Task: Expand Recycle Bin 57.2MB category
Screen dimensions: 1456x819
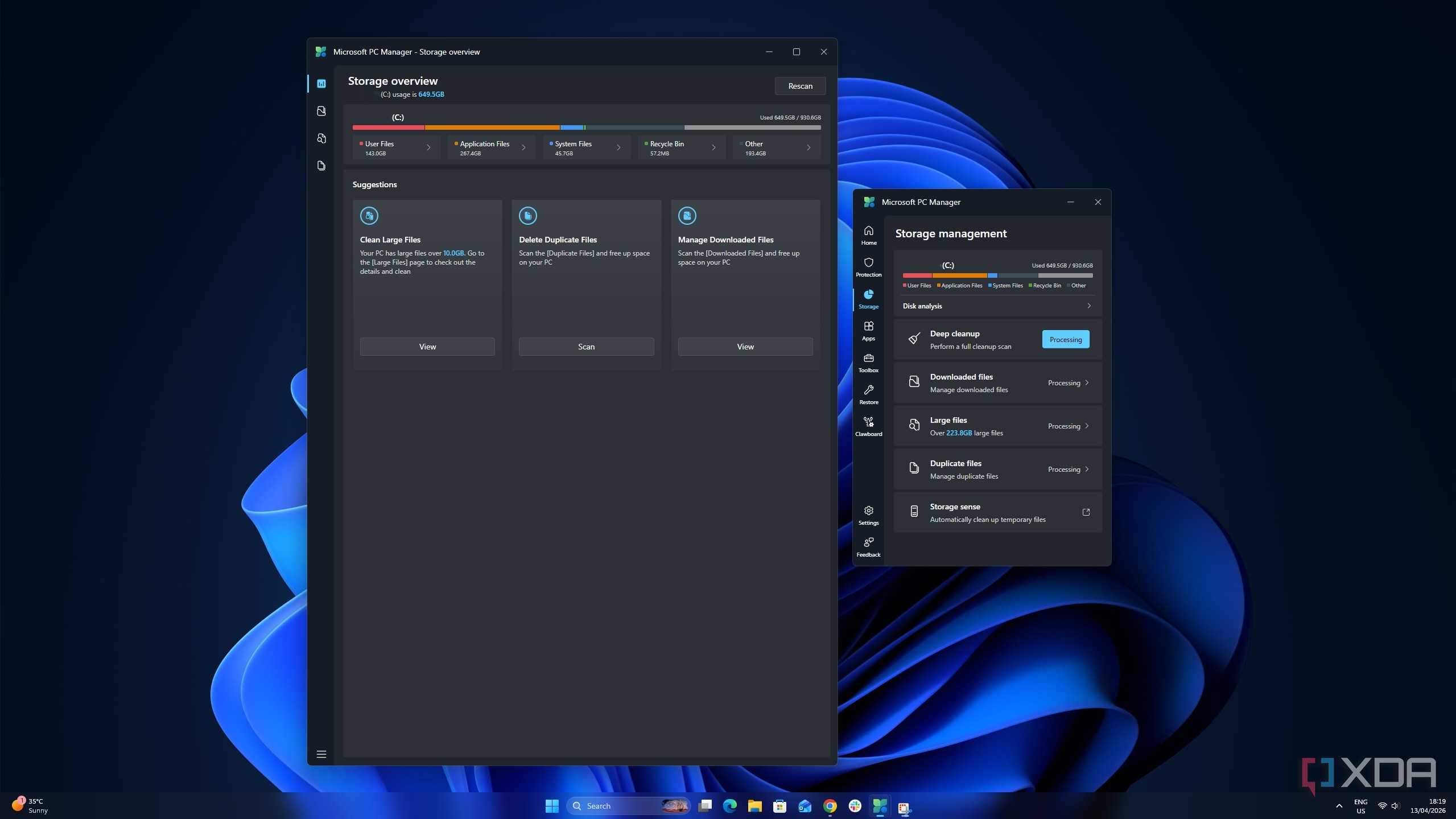Action: point(682,148)
